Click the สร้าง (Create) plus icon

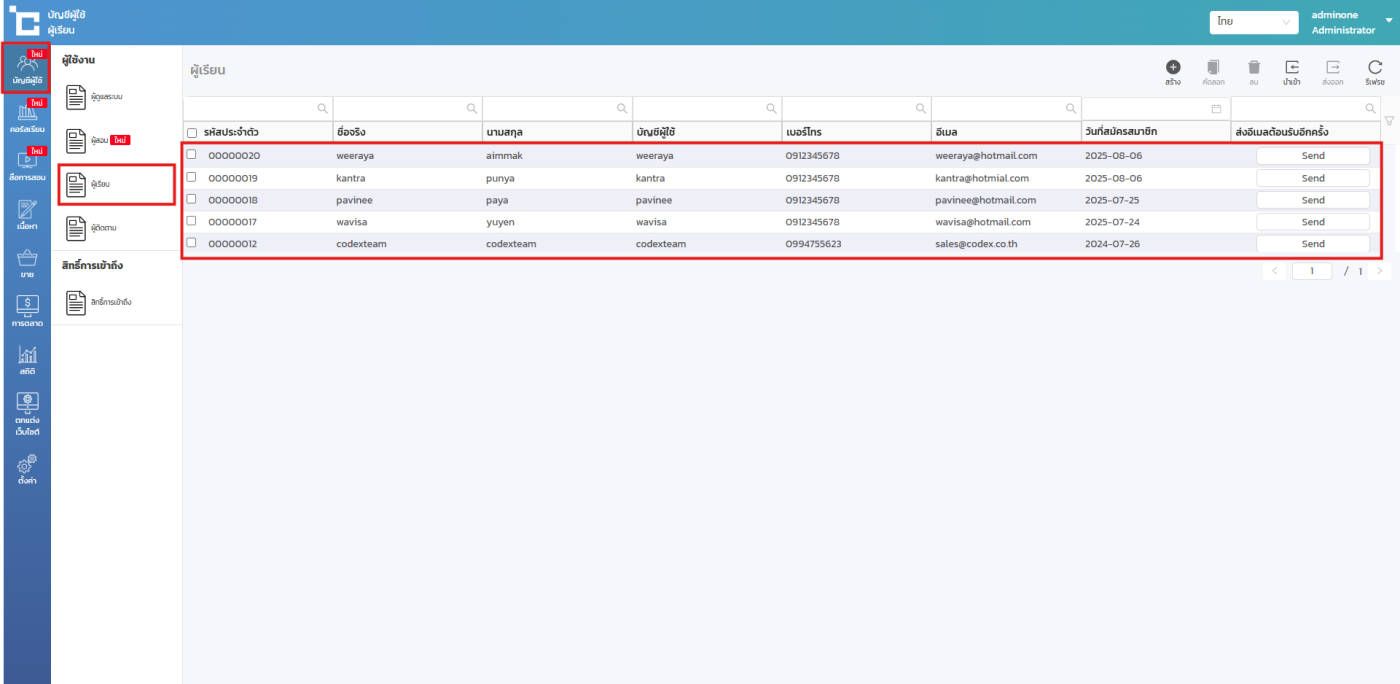click(x=1173, y=67)
